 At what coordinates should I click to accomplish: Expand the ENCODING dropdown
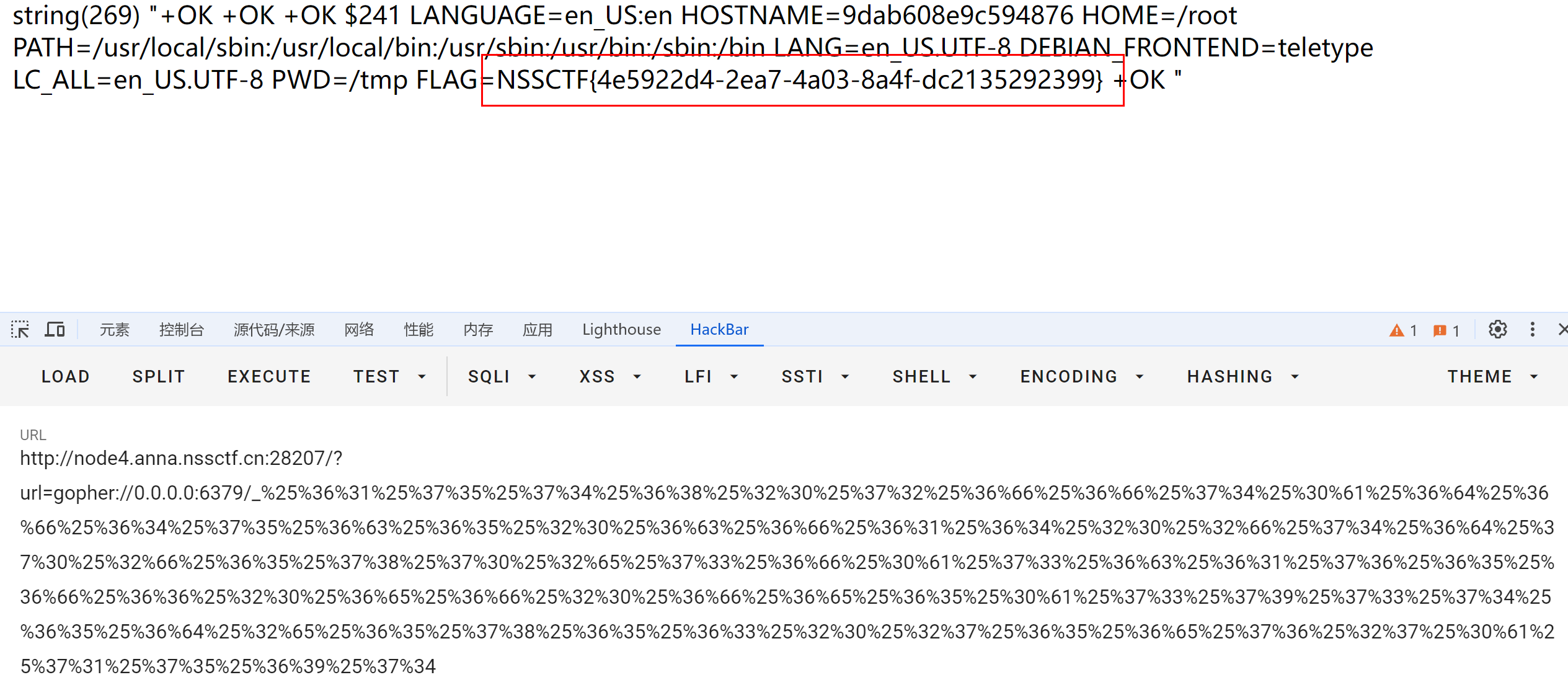click(x=1082, y=376)
